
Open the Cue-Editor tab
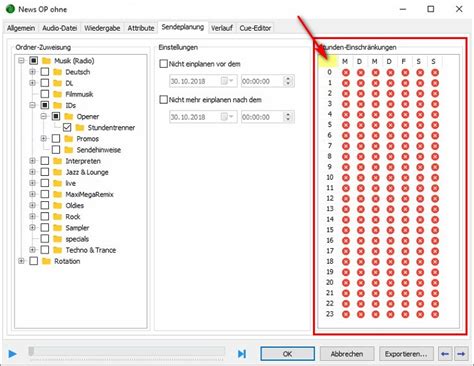[x=255, y=28]
